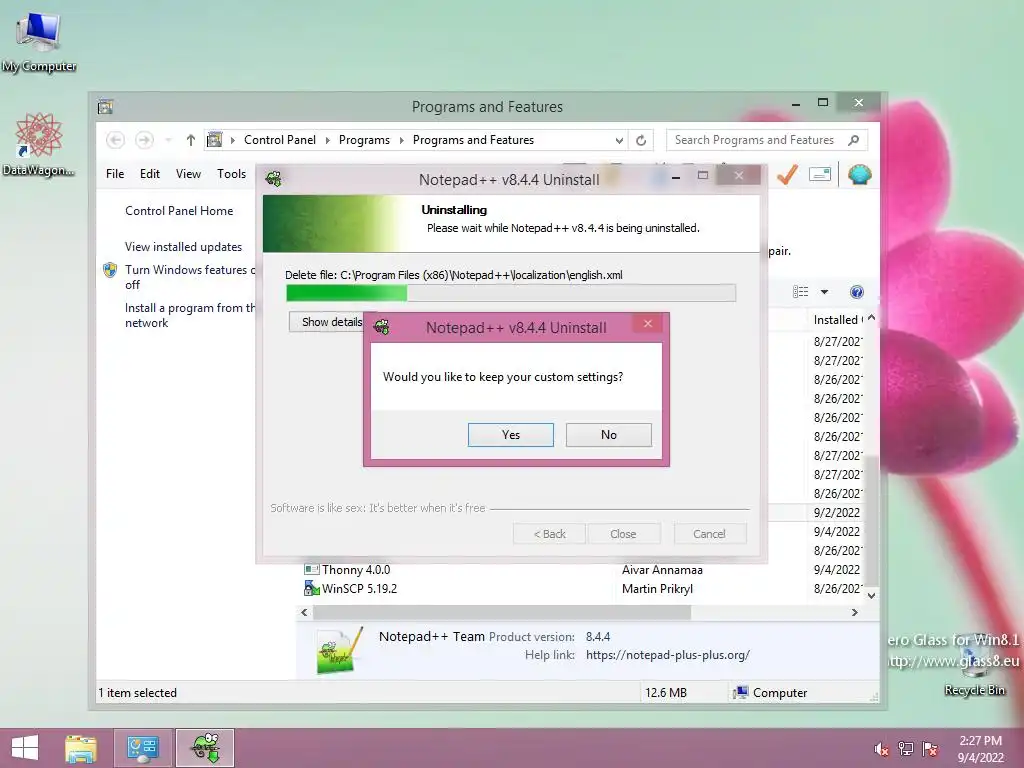This screenshot has height=768, width=1024.
Task: Open the My Computer desktop icon
Action: click(x=39, y=42)
